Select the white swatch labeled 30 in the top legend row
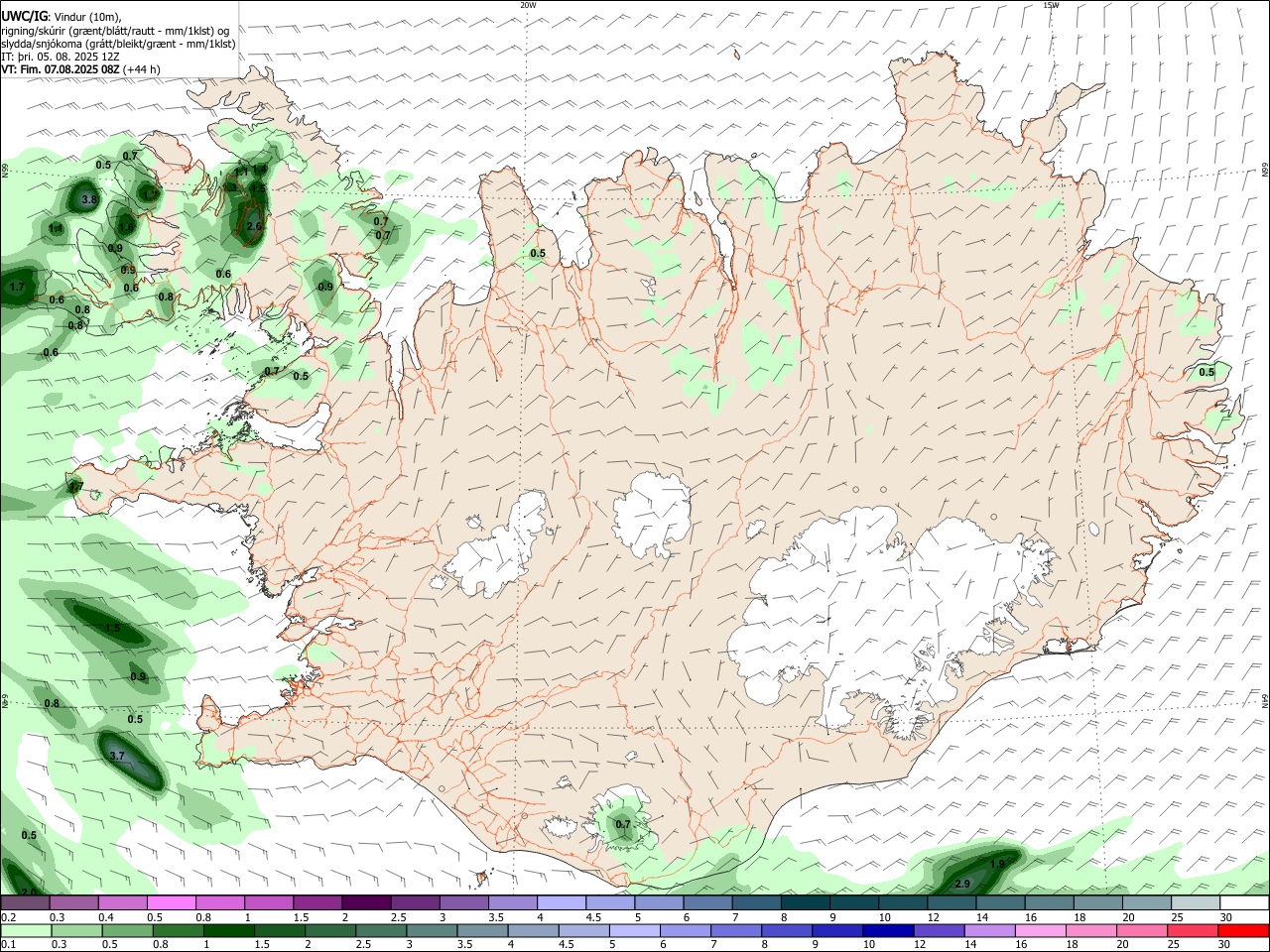This screenshot has height=952, width=1270. click(x=1243, y=903)
